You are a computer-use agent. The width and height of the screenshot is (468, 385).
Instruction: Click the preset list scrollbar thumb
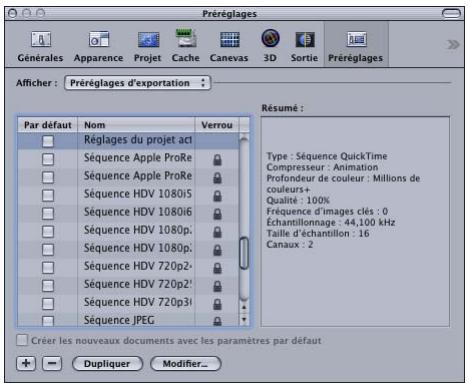tap(244, 253)
